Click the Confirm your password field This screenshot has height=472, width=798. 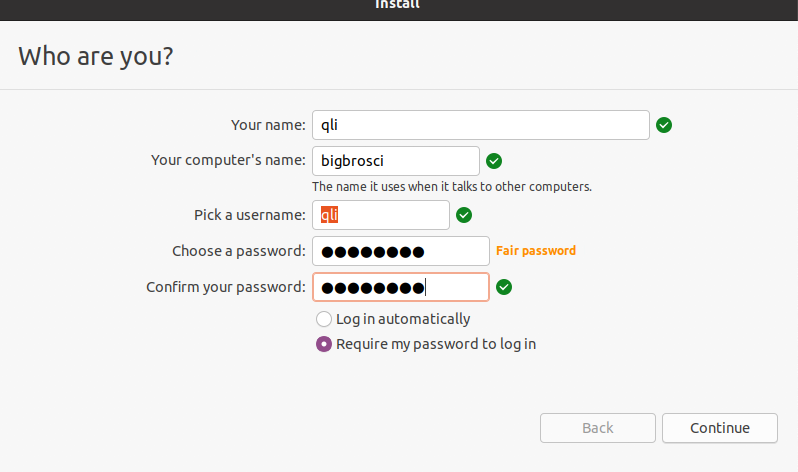[400, 287]
